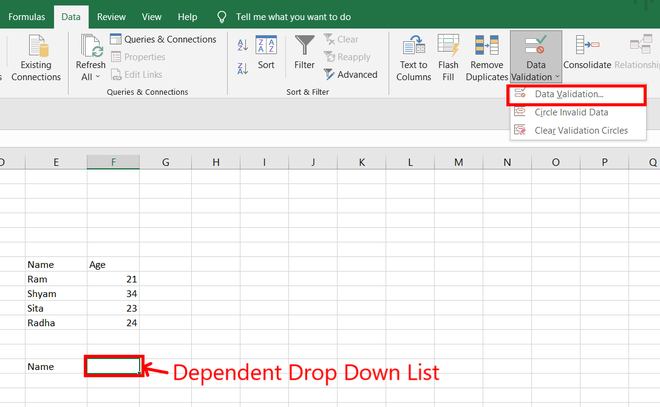
Task: Click Remove Duplicates
Action: pos(487,58)
